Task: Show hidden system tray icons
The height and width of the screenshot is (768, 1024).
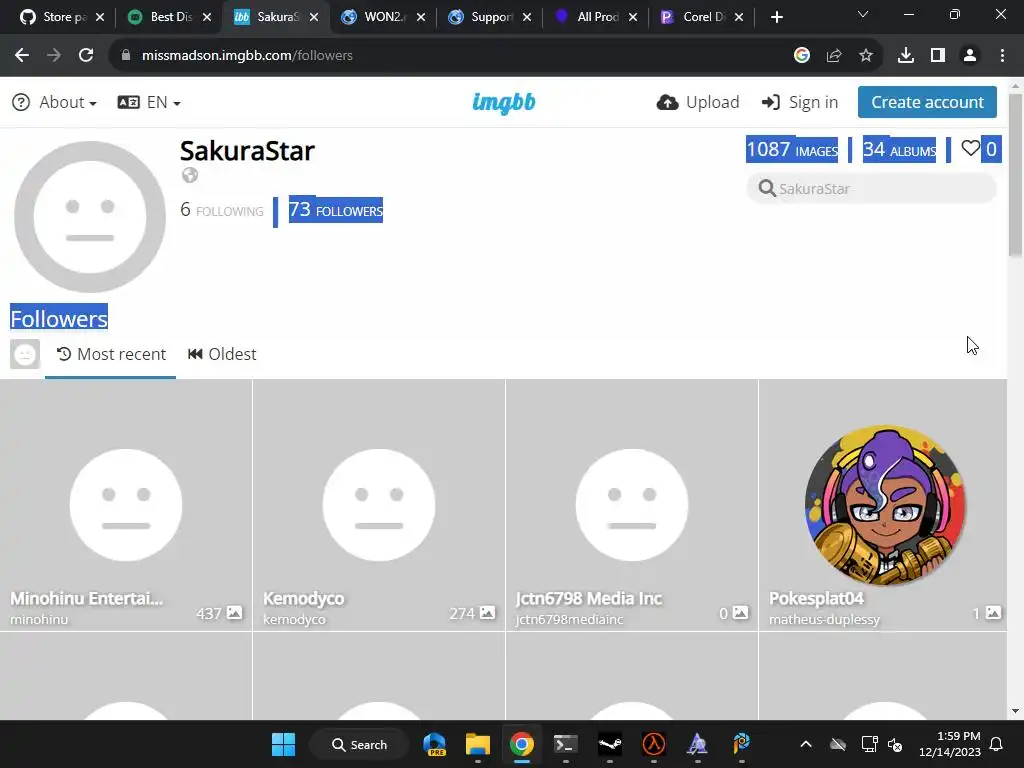Action: point(806,744)
